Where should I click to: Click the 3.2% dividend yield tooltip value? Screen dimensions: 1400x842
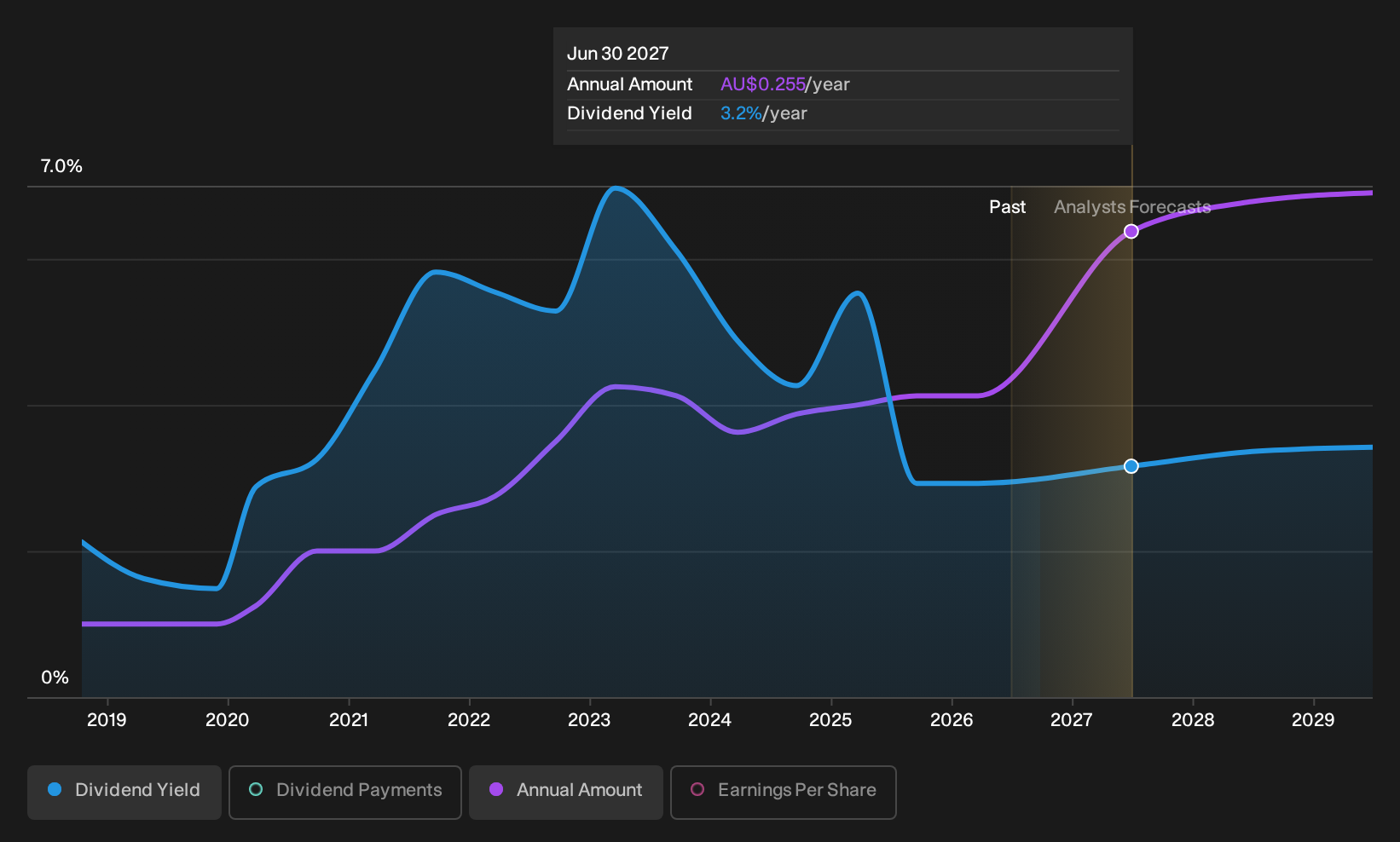[741, 113]
